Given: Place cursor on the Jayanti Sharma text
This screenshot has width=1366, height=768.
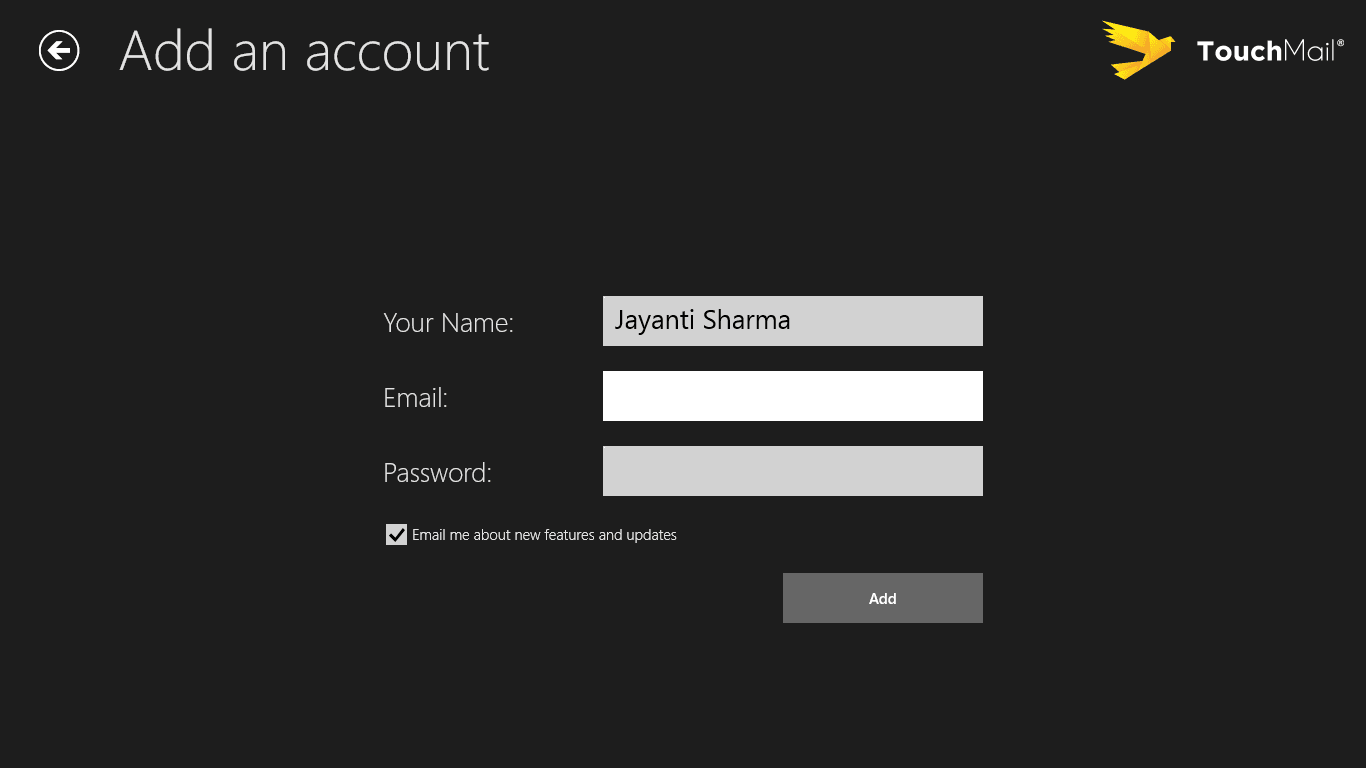Looking at the screenshot, I should 702,321.
